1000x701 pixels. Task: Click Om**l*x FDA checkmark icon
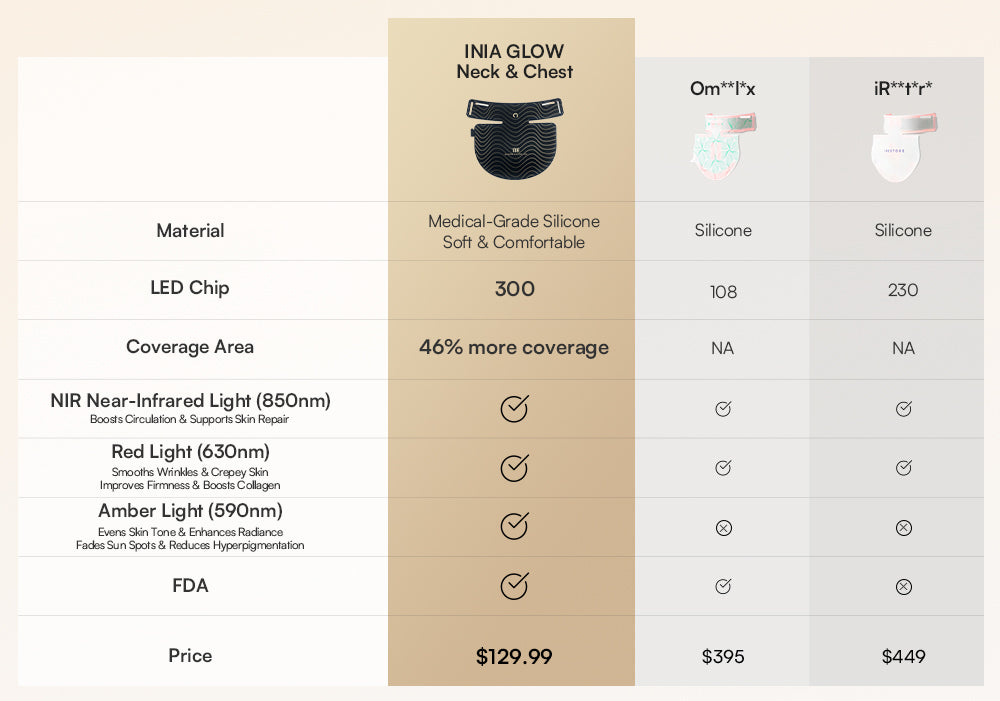click(723, 587)
